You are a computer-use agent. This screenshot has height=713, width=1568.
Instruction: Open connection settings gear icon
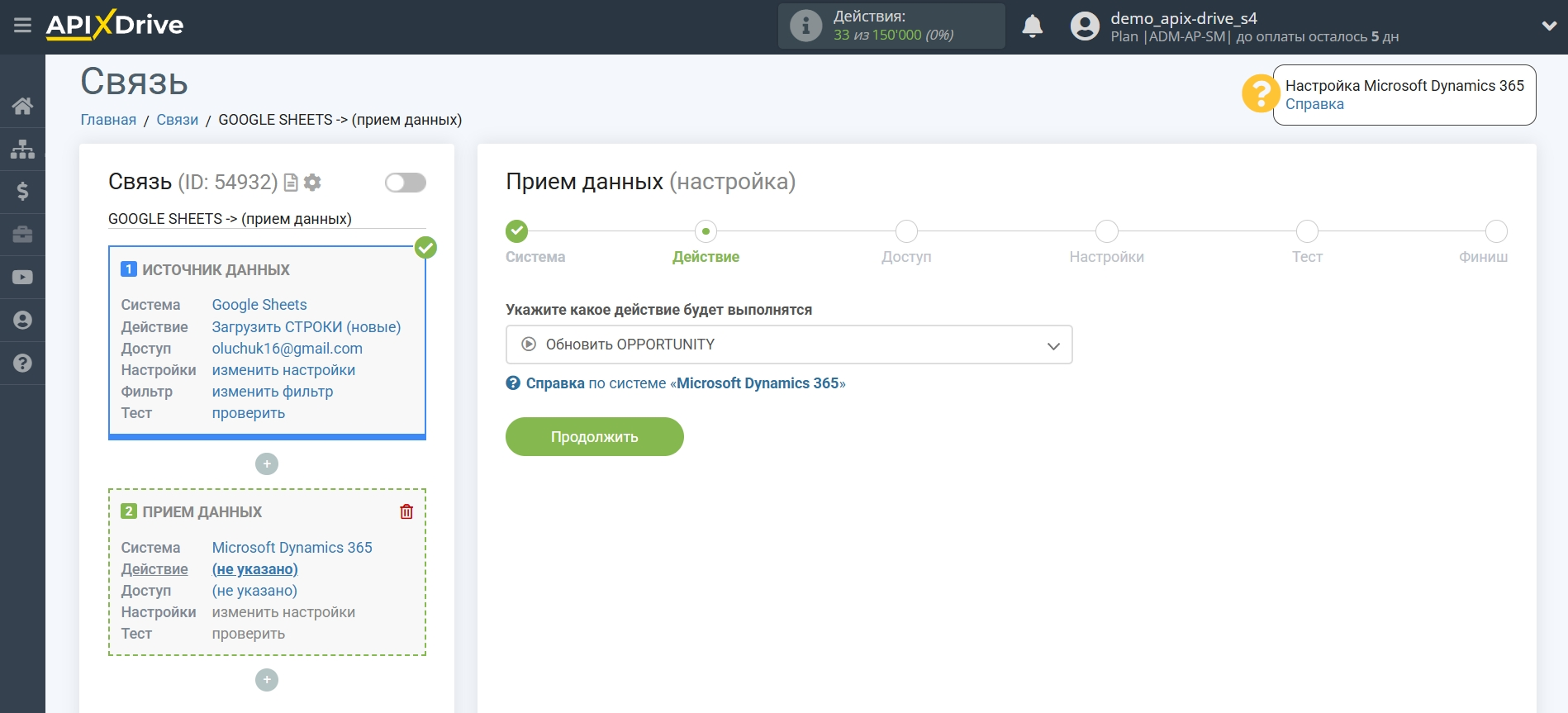pos(312,183)
